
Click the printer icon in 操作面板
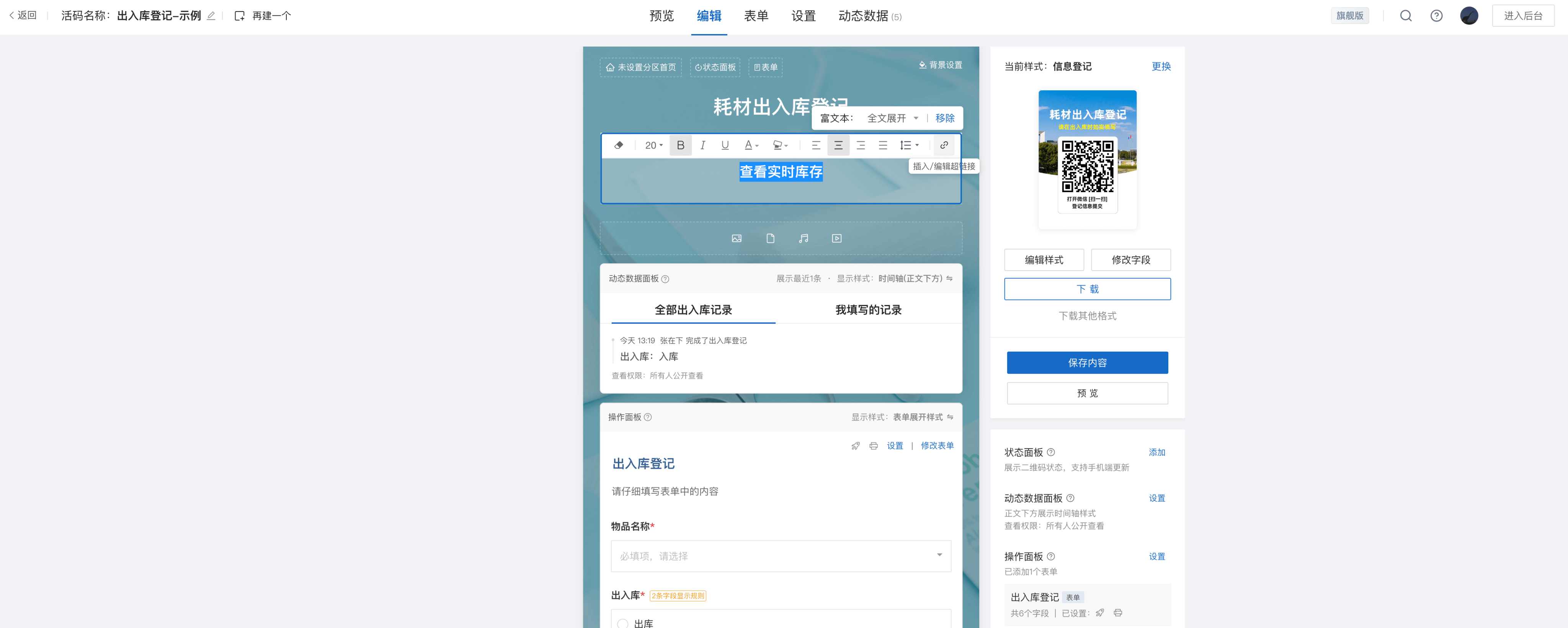click(874, 446)
